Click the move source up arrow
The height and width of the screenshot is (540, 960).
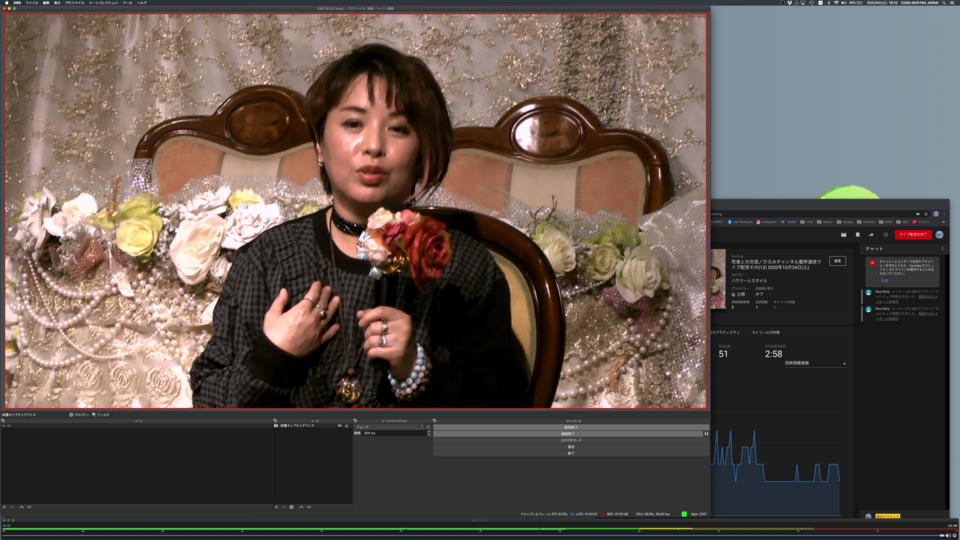point(299,507)
